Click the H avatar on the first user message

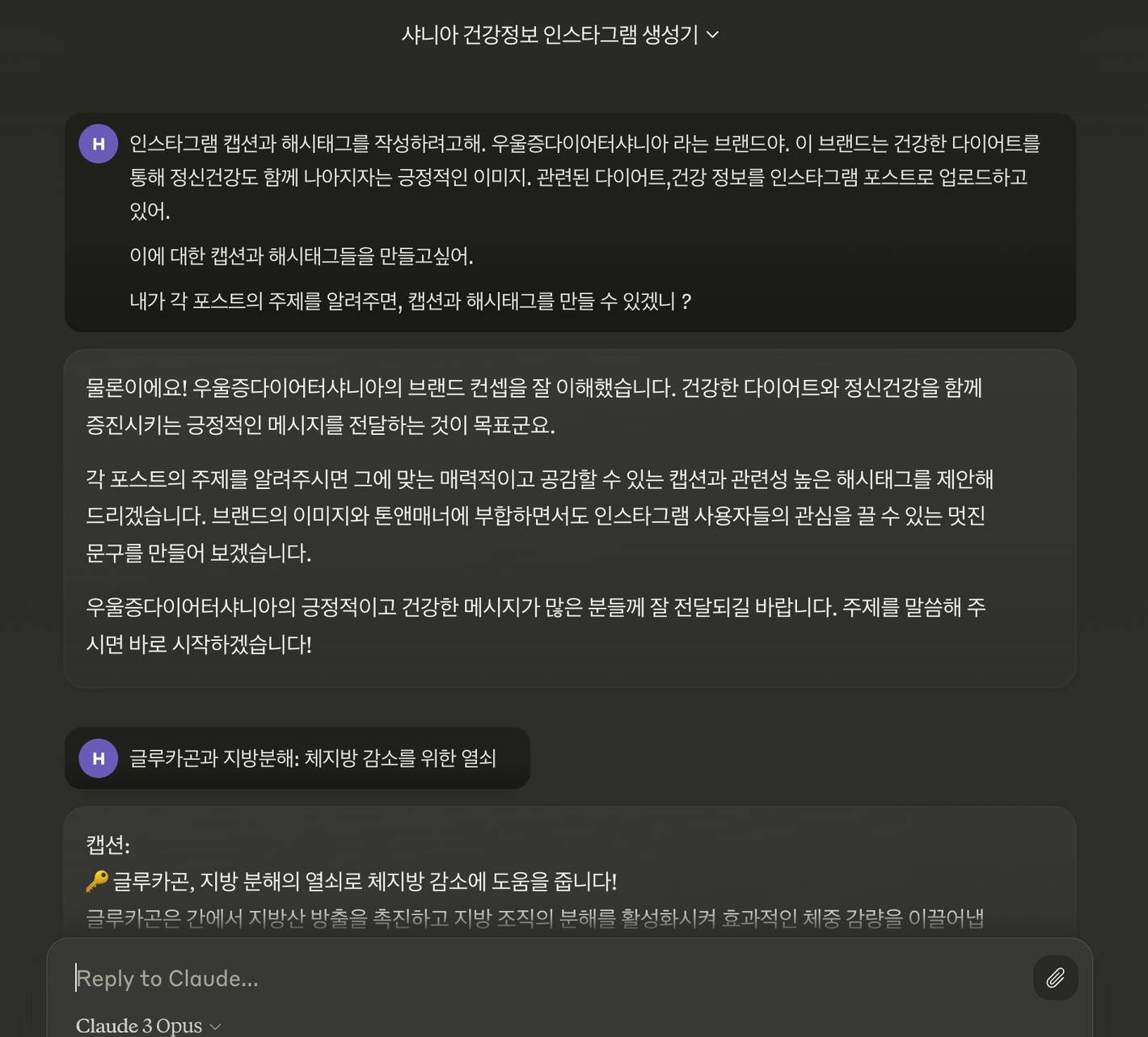99,144
